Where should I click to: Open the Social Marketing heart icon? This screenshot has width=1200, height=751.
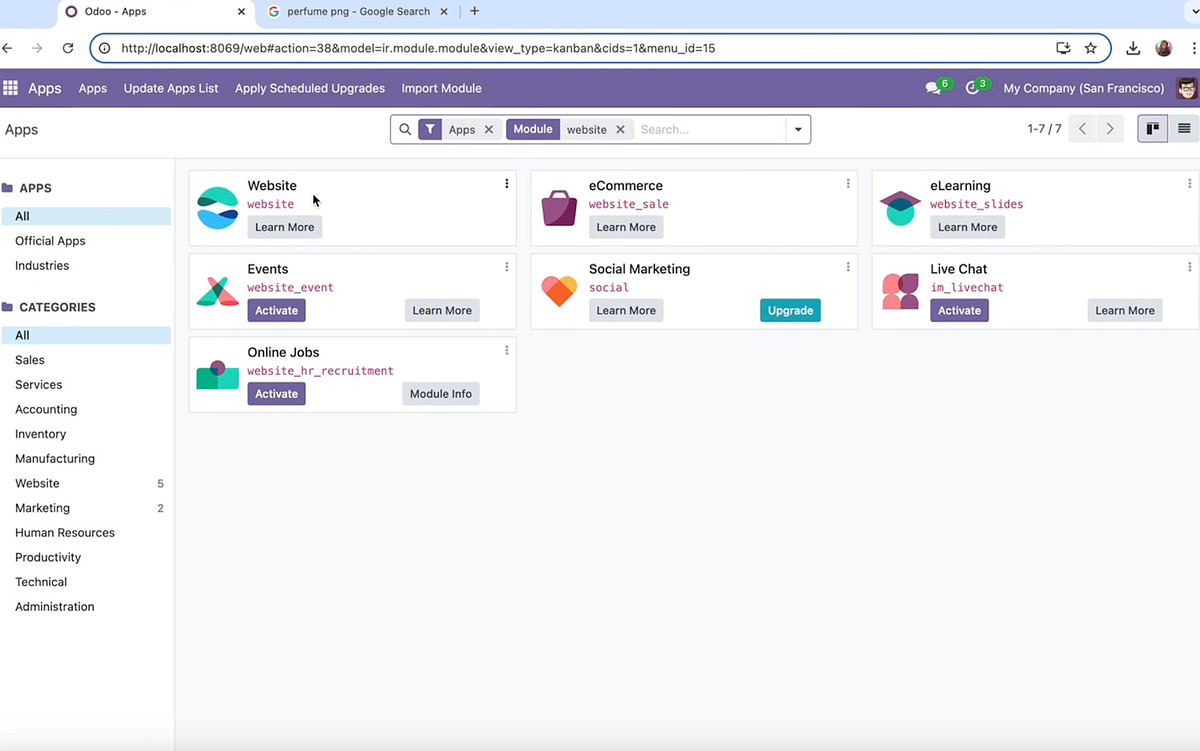coord(558,291)
